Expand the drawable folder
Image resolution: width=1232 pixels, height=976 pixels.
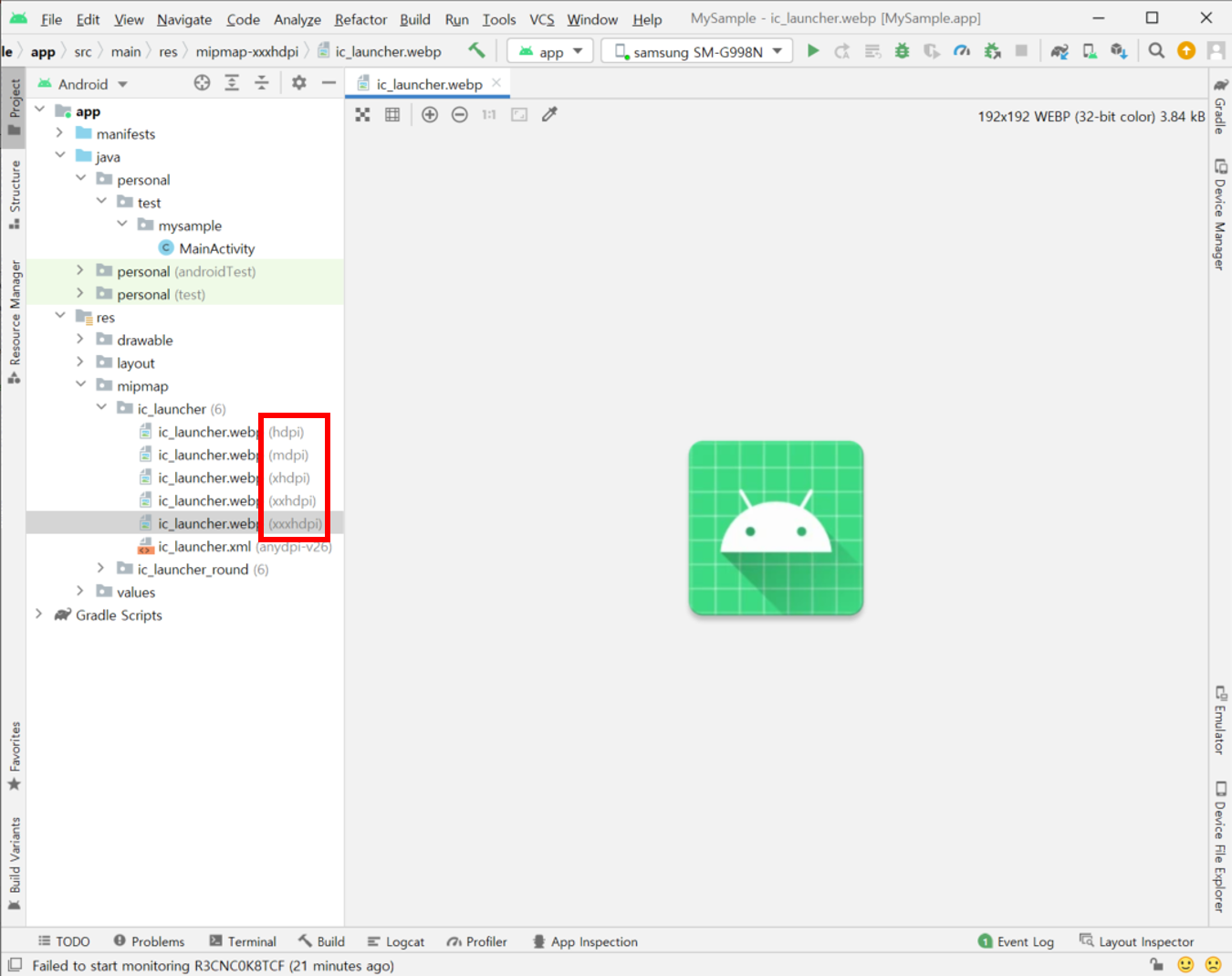pos(80,339)
